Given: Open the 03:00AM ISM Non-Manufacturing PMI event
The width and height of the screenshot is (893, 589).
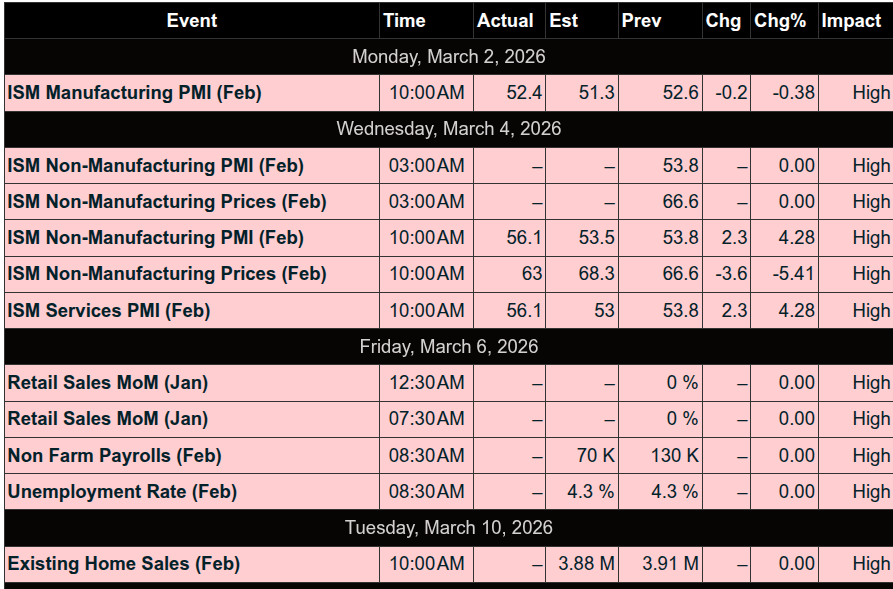Looking at the screenshot, I should point(156,166).
